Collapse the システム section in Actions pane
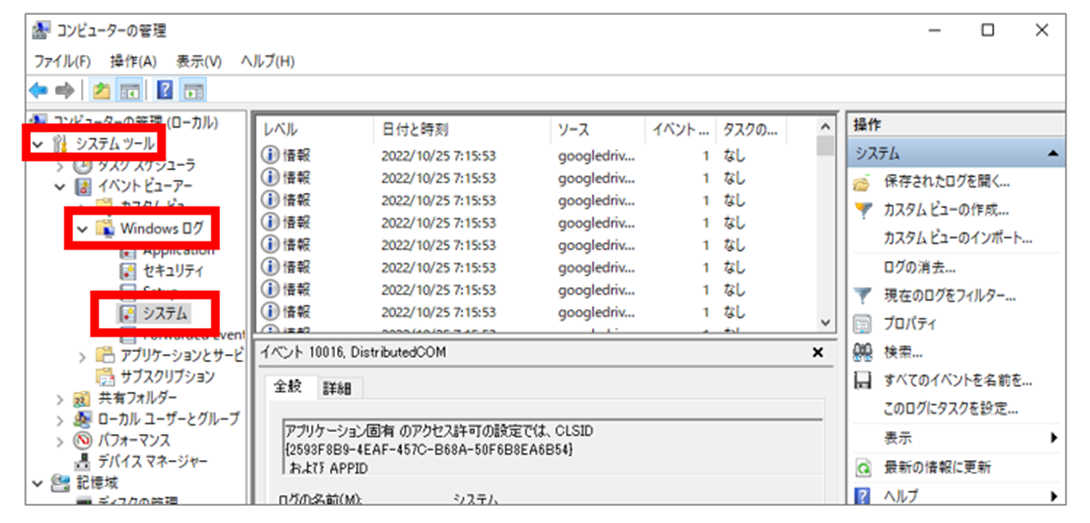This screenshot has height=523, width=1090. tap(1053, 153)
